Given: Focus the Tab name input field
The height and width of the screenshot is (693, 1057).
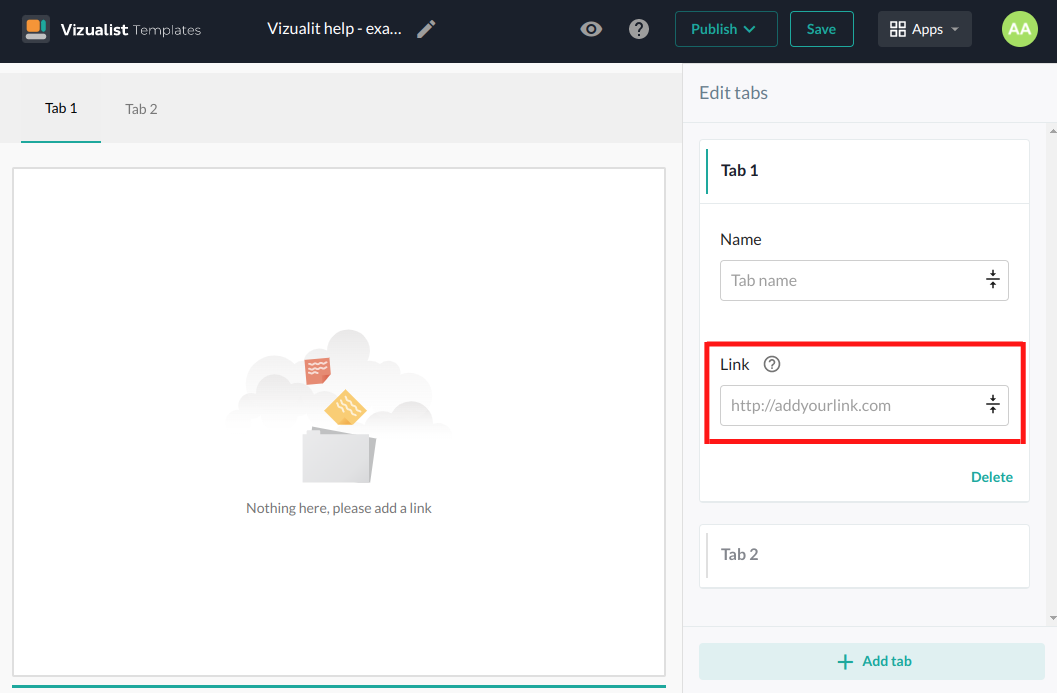Looking at the screenshot, I should 850,280.
